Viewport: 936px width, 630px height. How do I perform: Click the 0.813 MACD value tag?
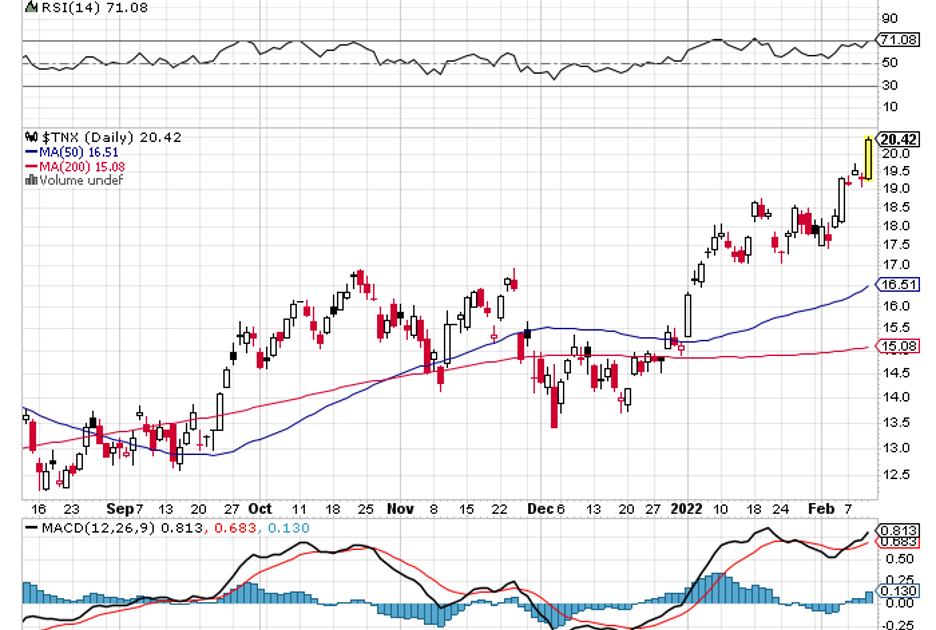[x=896, y=529]
